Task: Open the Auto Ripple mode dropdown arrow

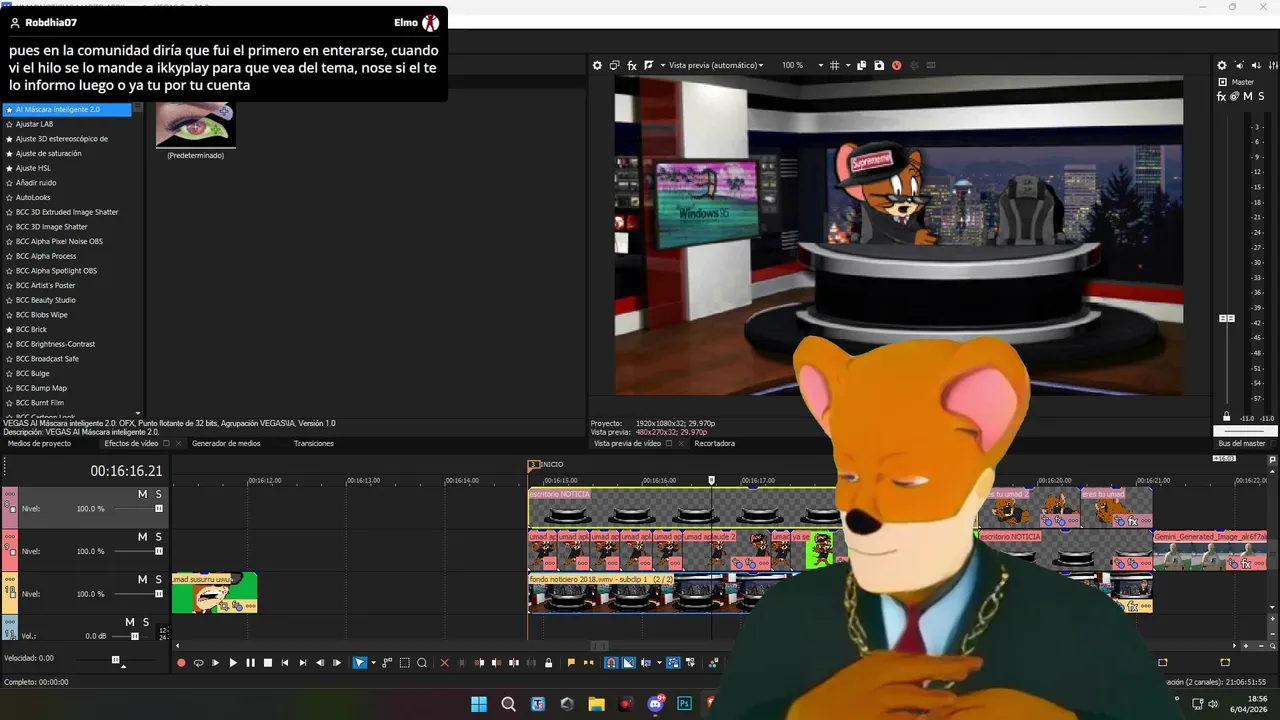Action: coord(659,663)
